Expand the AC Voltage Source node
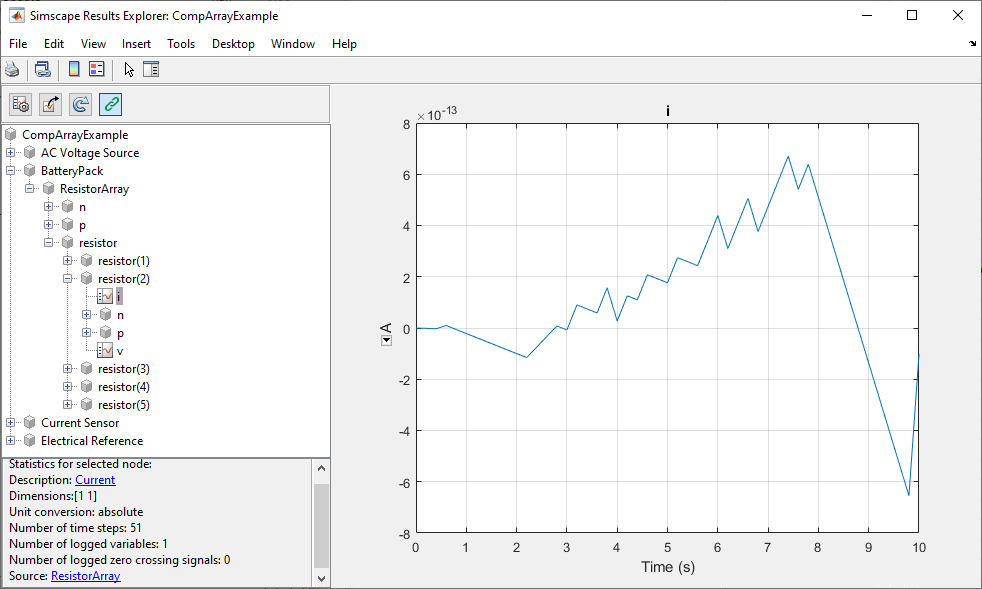This screenshot has width=982, height=589. pyautogui.click(x=11, y=153)
